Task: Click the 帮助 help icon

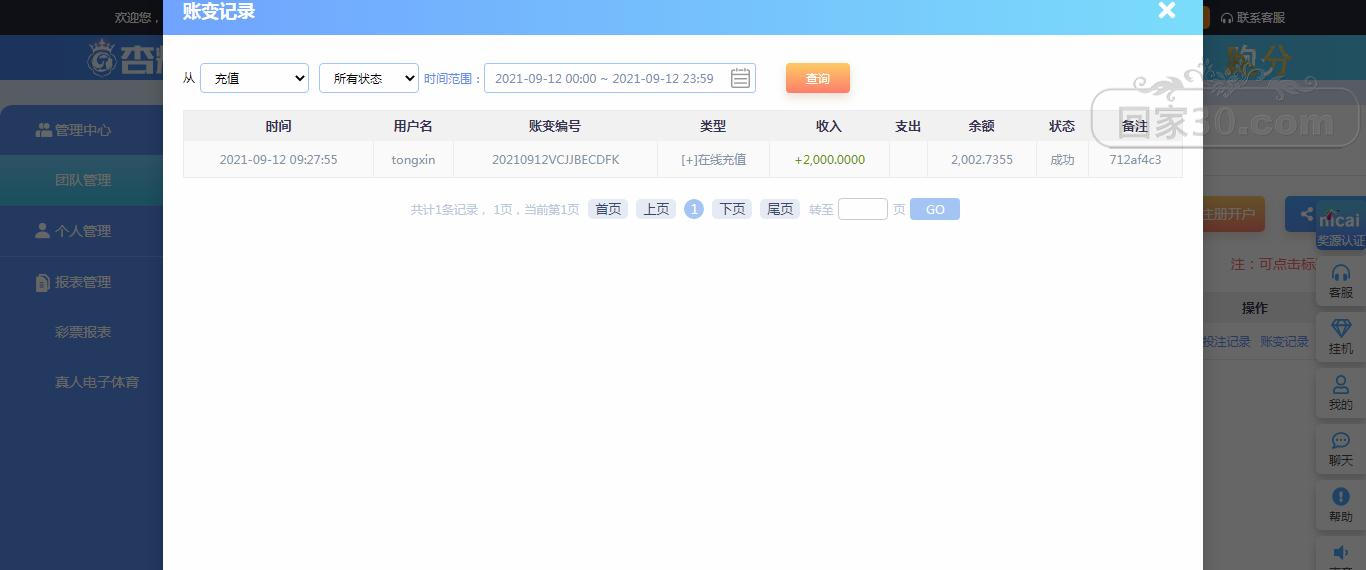Action: coord(1340,505)
